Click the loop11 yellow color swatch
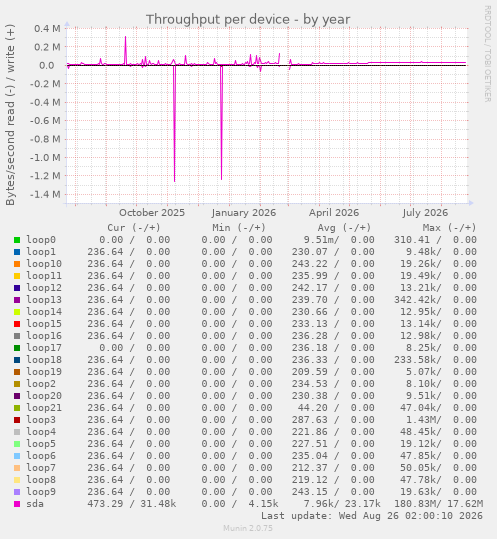 (17, 276)
